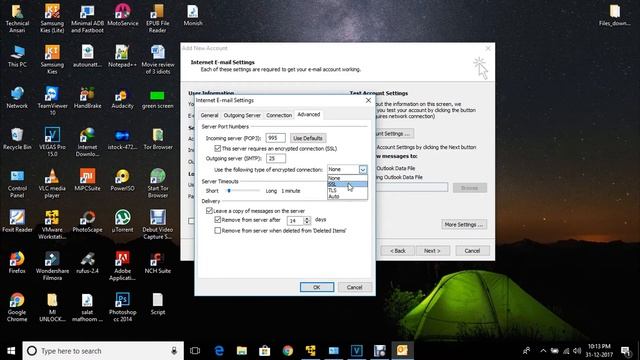Open the volume control in system tray

click(577, 351)
